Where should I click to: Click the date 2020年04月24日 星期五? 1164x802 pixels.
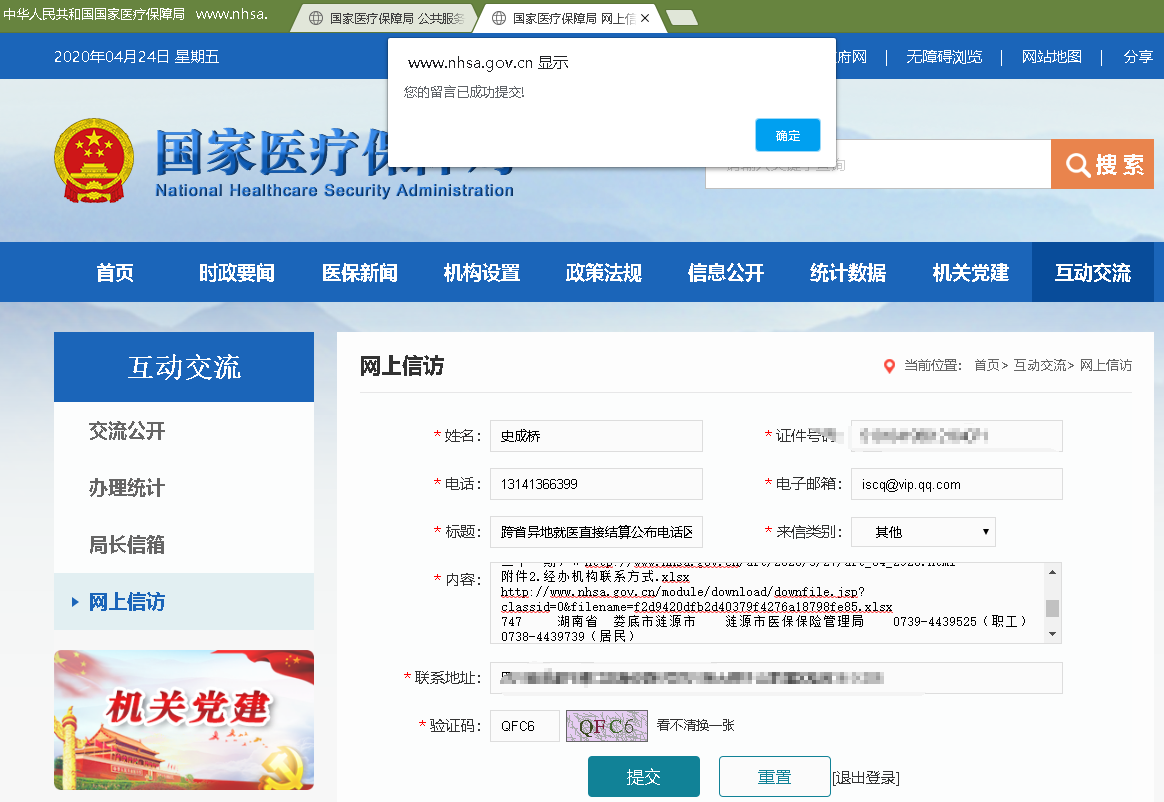[137, 56]
